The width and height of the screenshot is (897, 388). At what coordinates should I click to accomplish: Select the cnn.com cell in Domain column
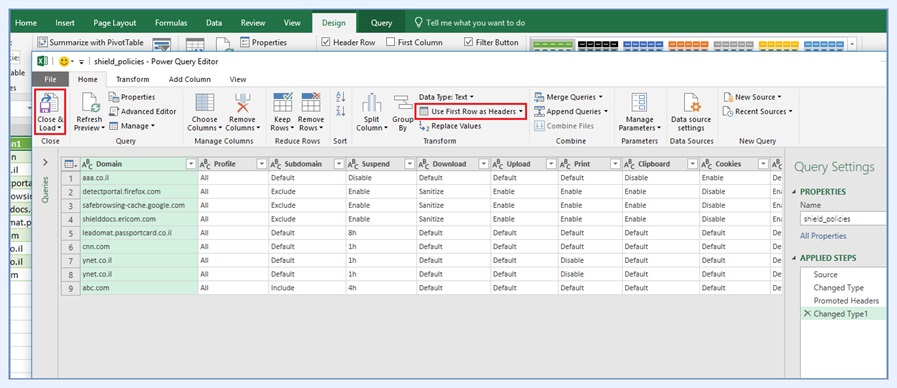pyautogui.click(x=139, y=247)
